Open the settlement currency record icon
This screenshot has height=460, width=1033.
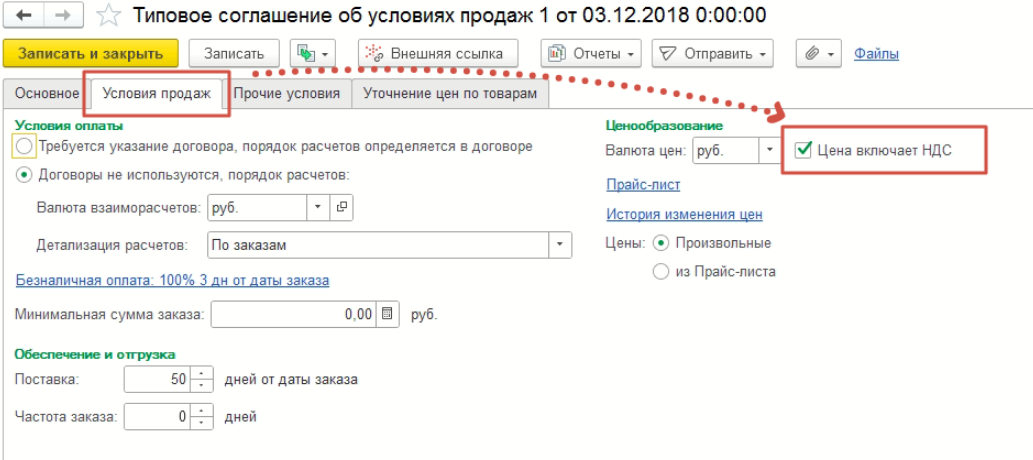341,208
